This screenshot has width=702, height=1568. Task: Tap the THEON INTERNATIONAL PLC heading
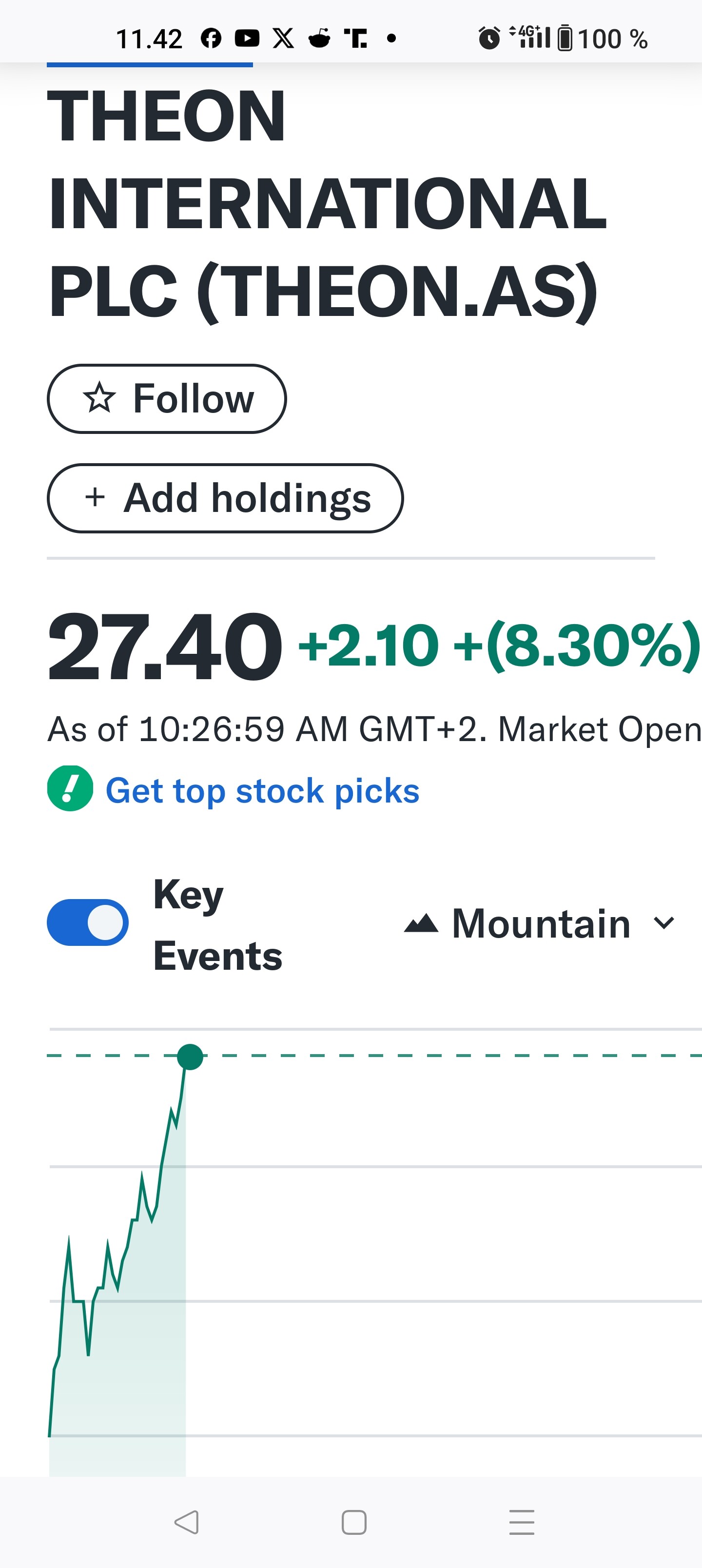[x=327, y=203]
